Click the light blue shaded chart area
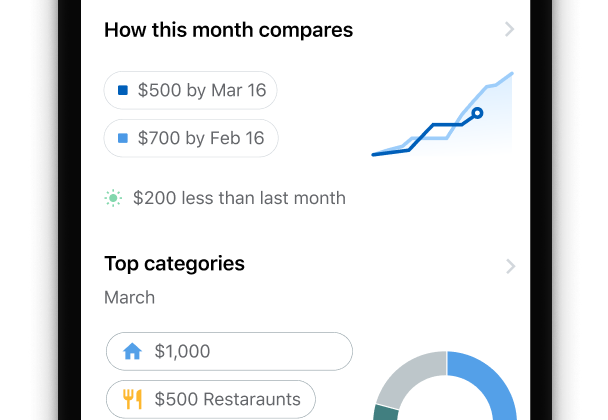This screenshot has width=608, height=420. coord(492,130)
